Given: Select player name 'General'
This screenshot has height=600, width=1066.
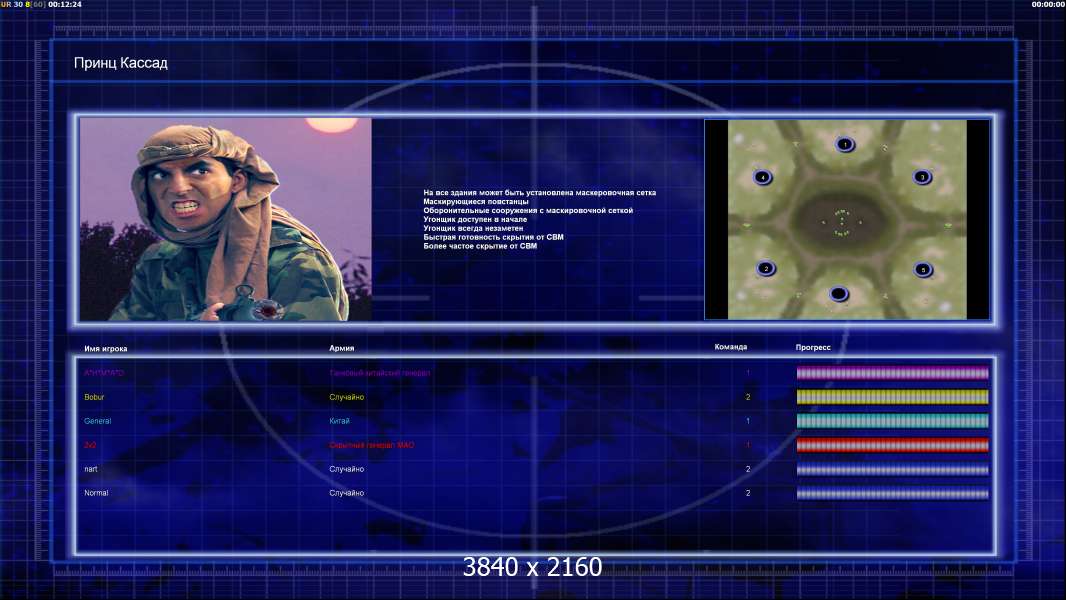Looking at the screenshot, I should [97, 421].
